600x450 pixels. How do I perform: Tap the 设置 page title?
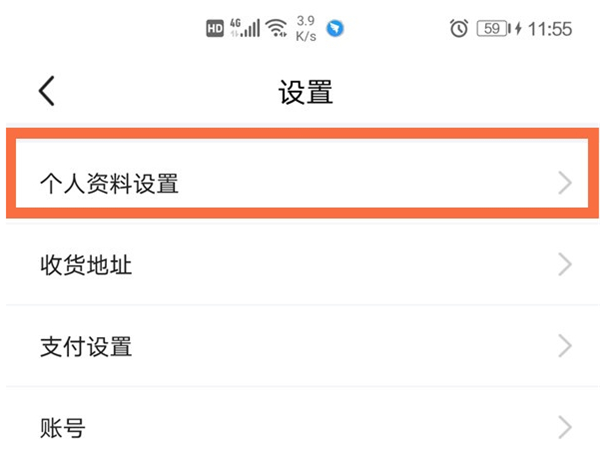pyautogui.click(x=305, y=93)
